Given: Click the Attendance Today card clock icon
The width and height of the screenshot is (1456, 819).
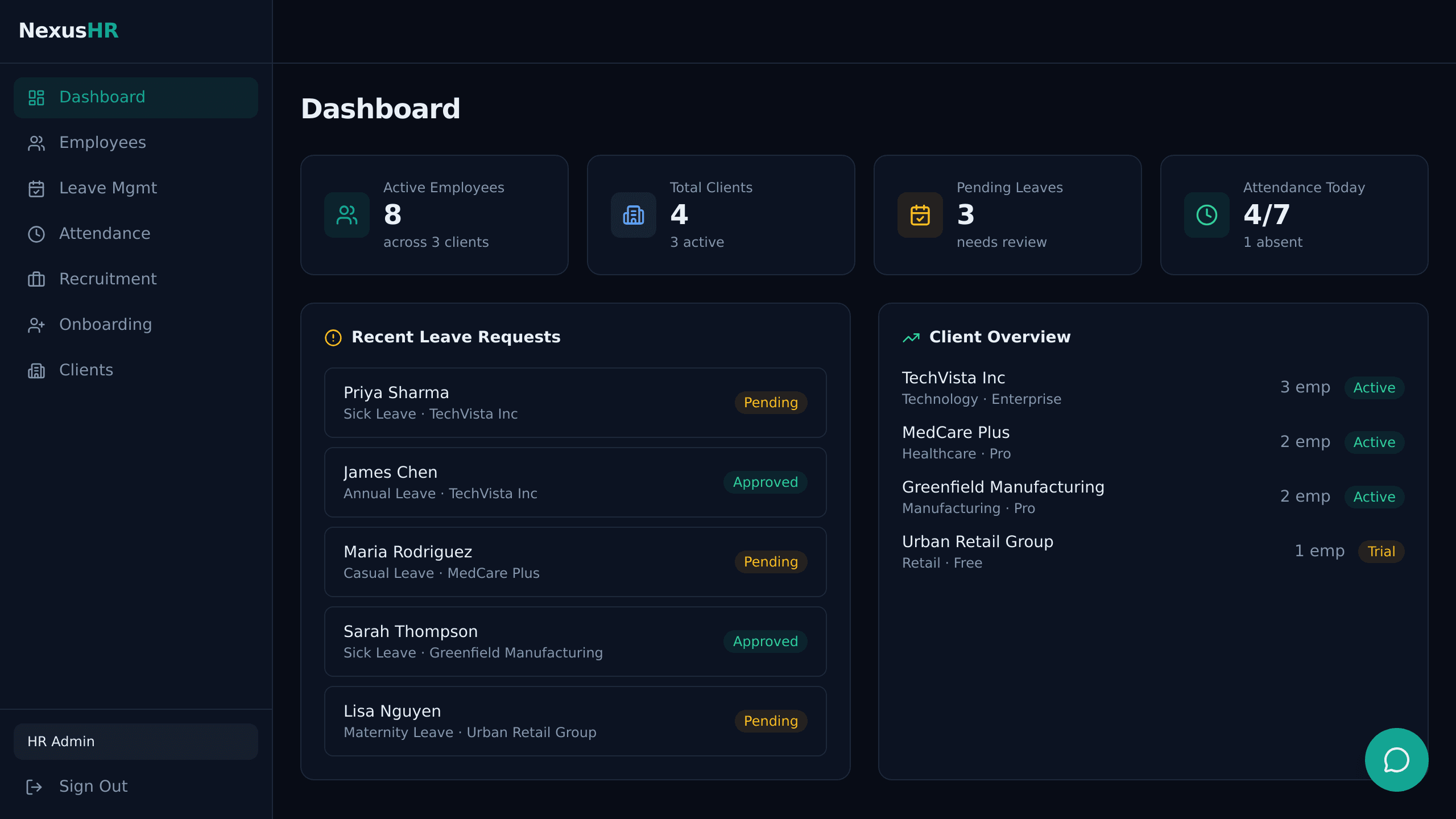Looking at the screenshot, I should [x=1207, y=215].
